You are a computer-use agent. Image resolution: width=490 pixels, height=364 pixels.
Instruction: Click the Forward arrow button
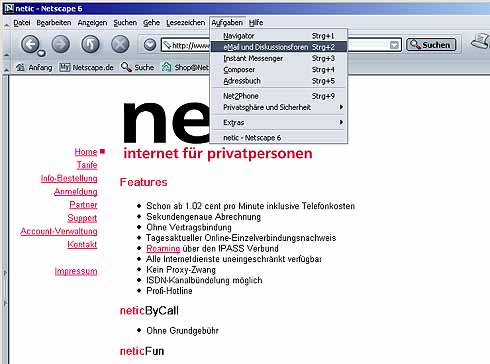point(60,44)
